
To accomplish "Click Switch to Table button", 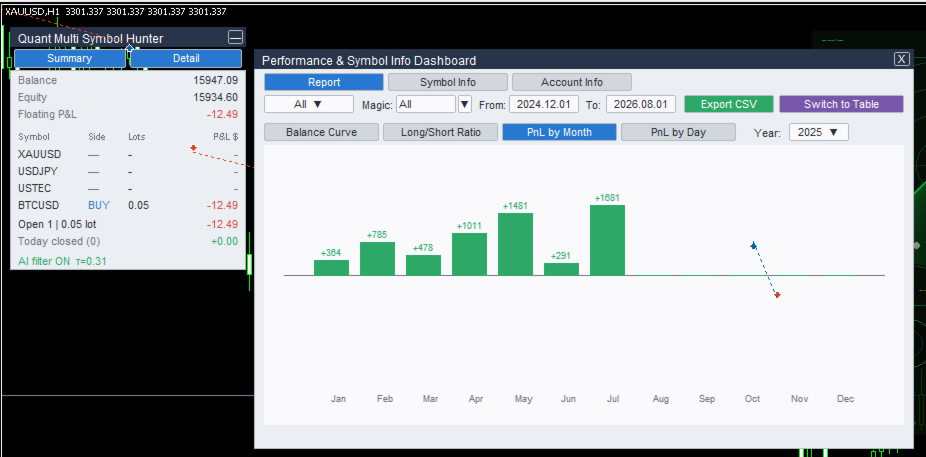I will click(841, 104).
